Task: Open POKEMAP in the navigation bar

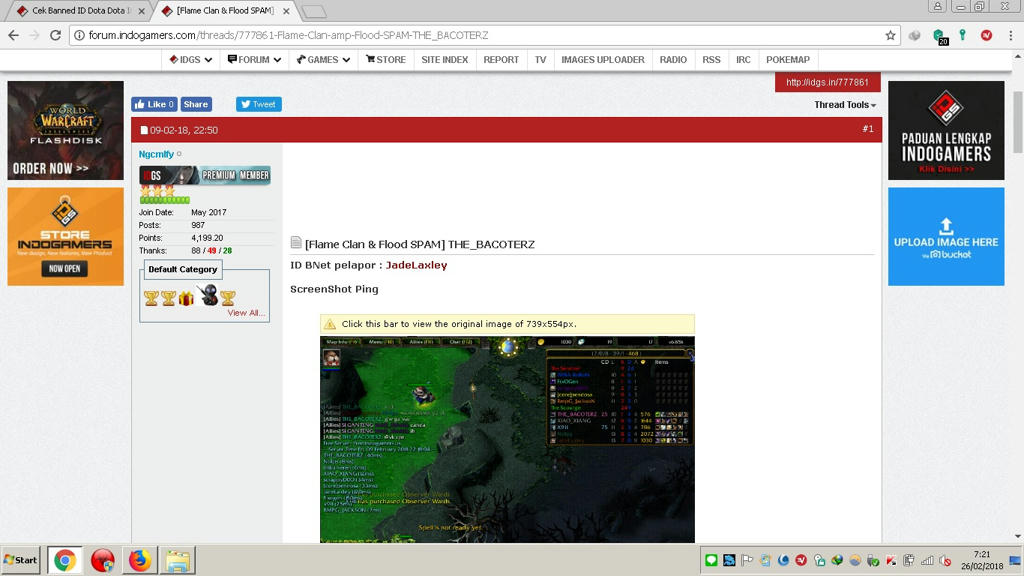Action: (788, 59)
